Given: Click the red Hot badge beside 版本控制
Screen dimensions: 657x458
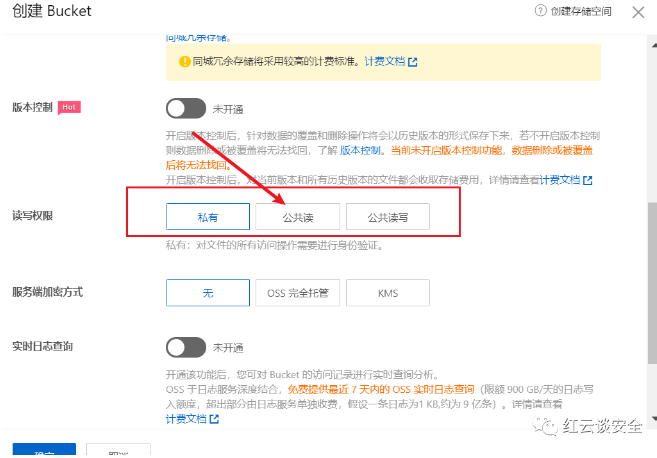Looking at the screenshot, I should pyautogui.click(x=69, y=107).
